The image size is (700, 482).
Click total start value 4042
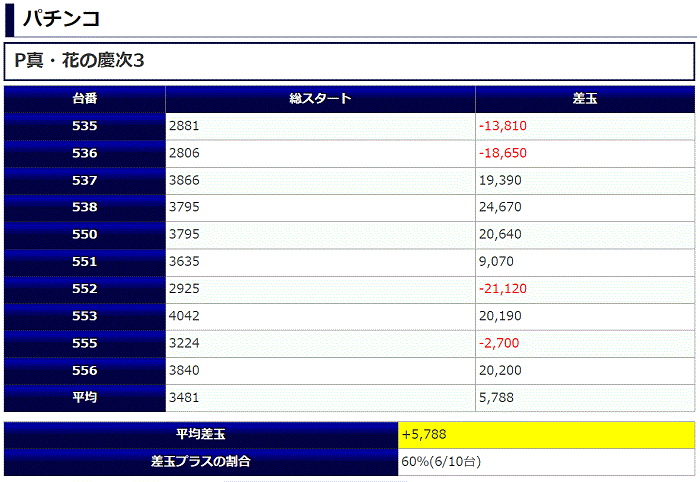[184, 316]
